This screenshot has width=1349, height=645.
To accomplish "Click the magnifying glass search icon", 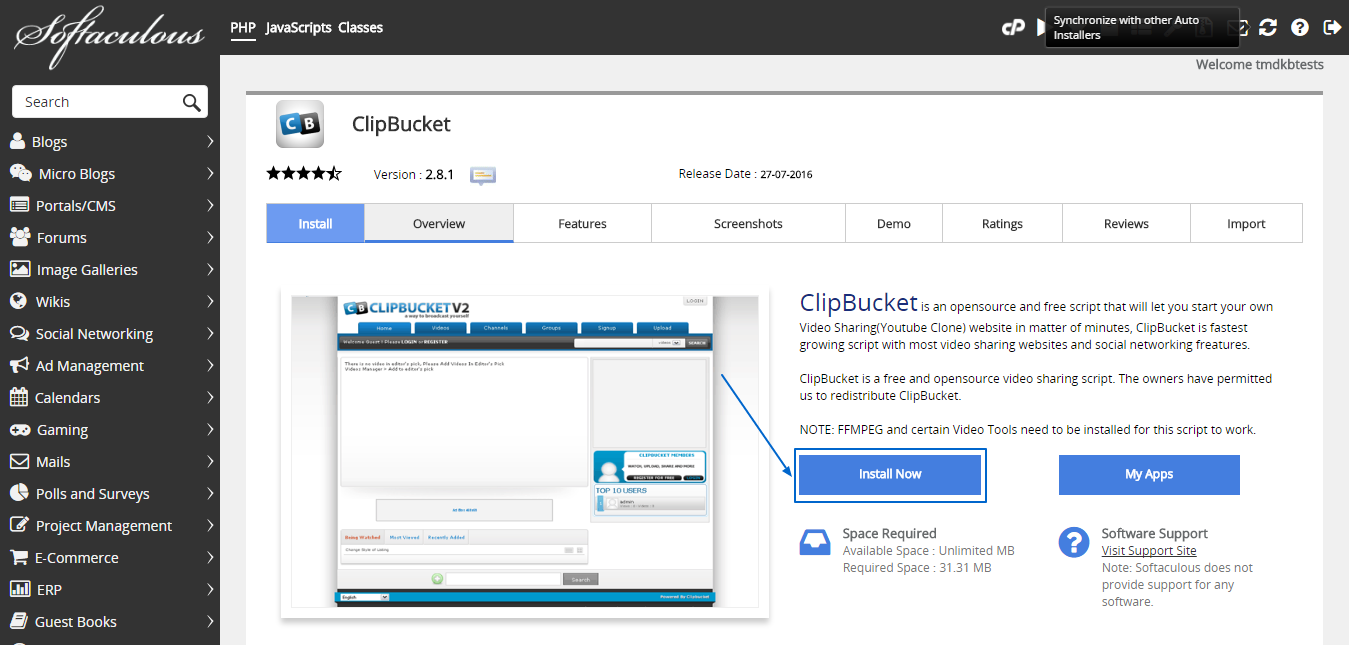I will click(191, 101).
